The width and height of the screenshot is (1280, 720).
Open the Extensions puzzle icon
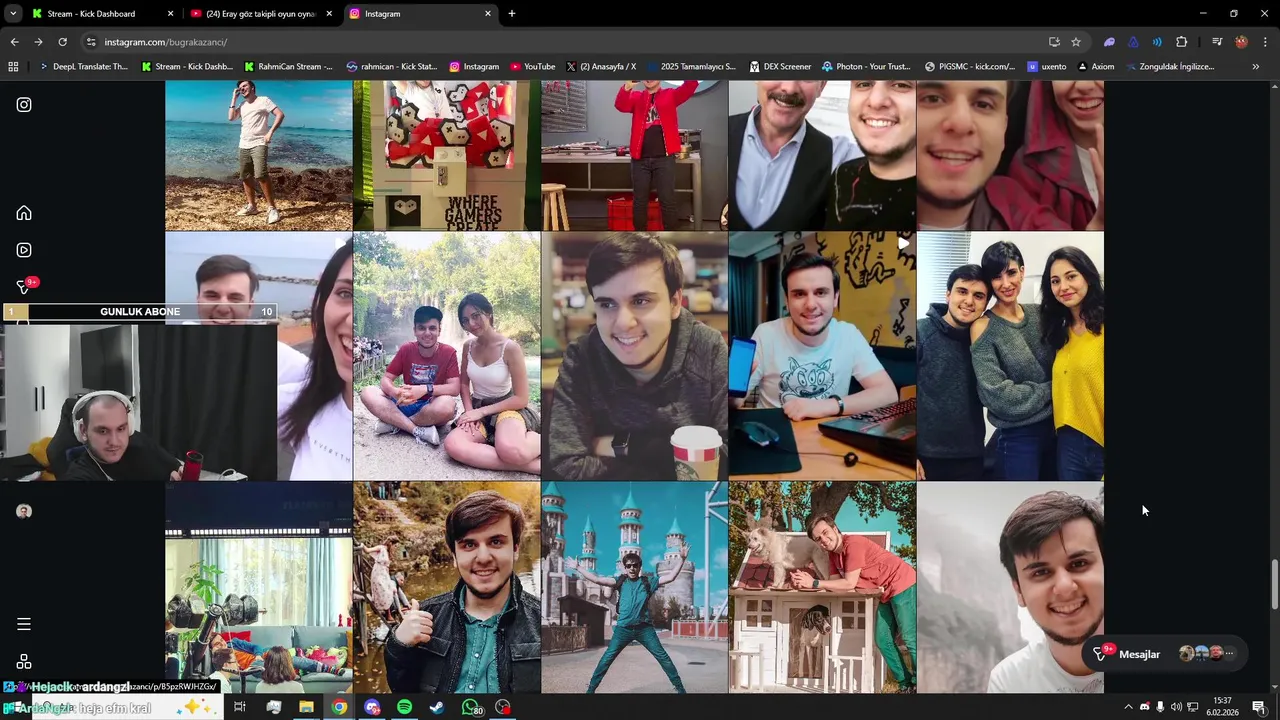(1181, 42)
